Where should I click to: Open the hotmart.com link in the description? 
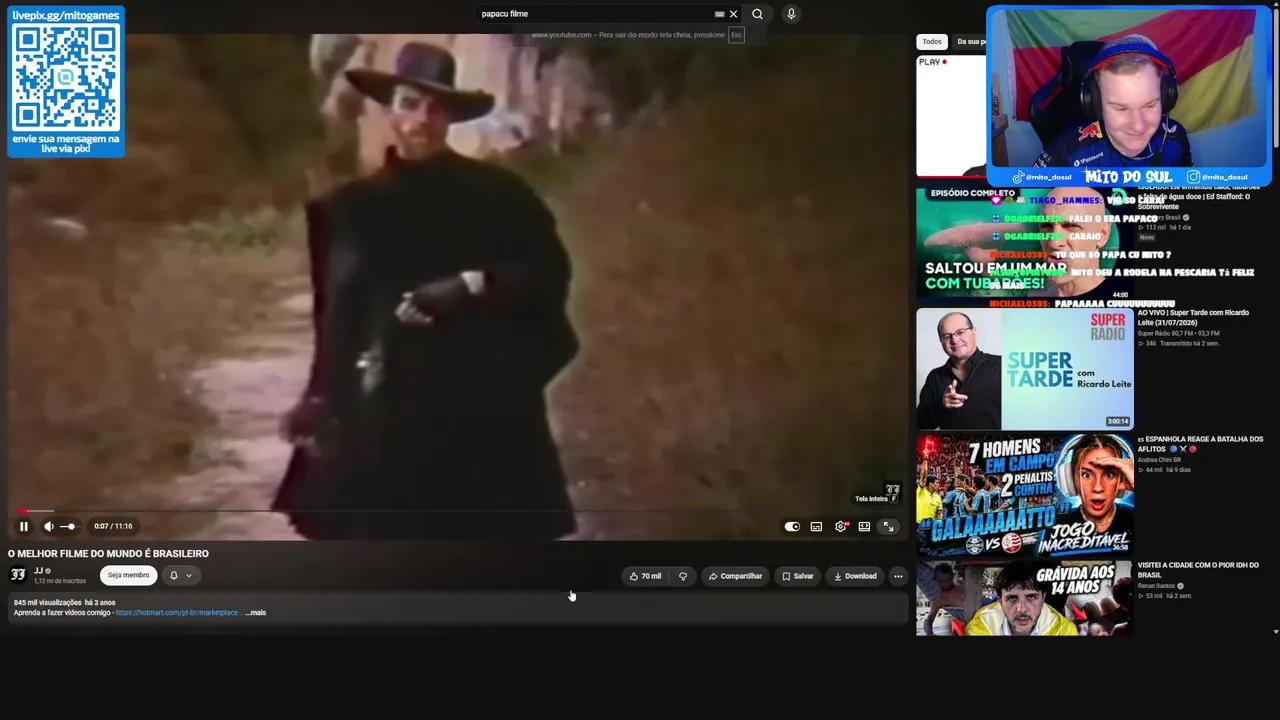click(177, 612)
